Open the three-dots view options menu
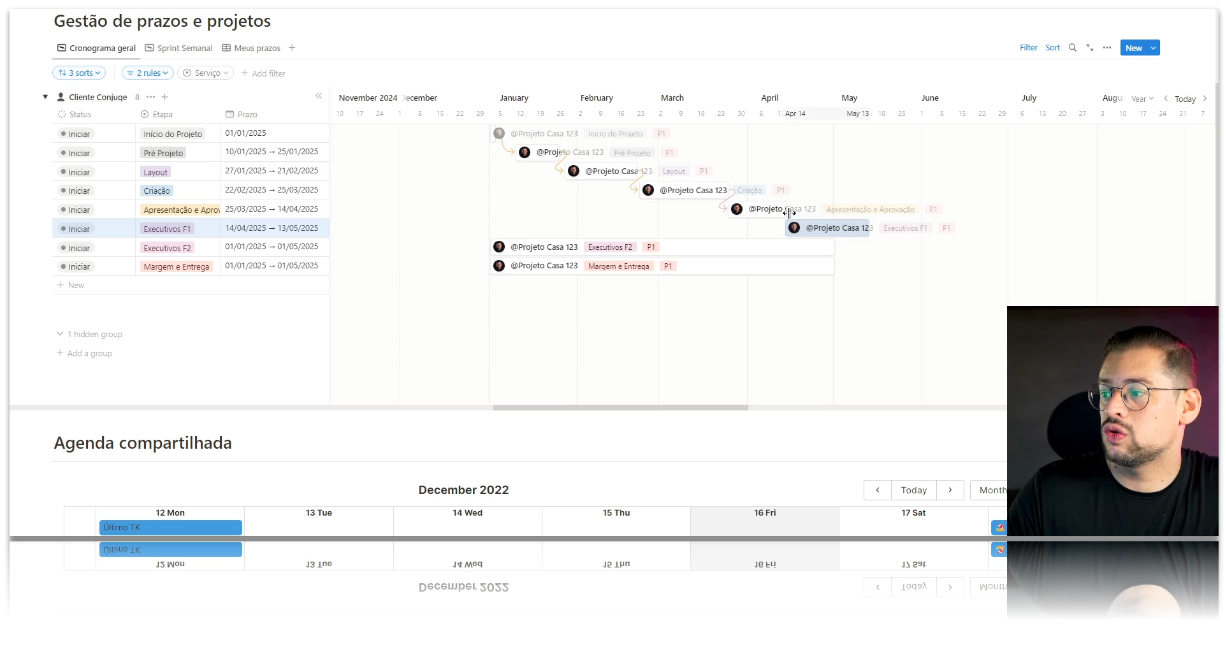Screen dimensions: 1226x647 pos(1106,48)
